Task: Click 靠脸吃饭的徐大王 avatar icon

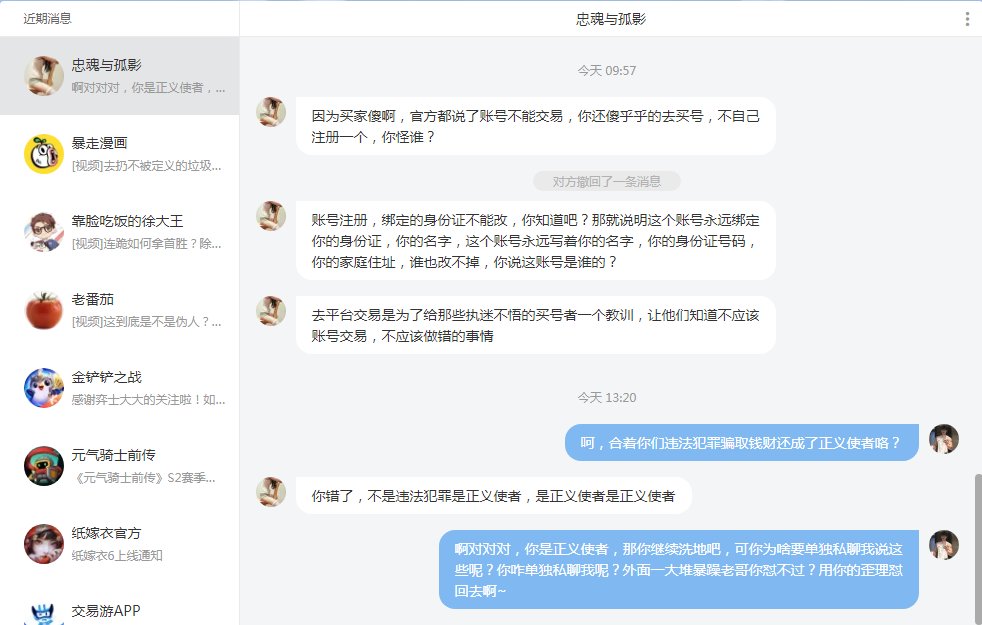Action: [x=44, y=231]
